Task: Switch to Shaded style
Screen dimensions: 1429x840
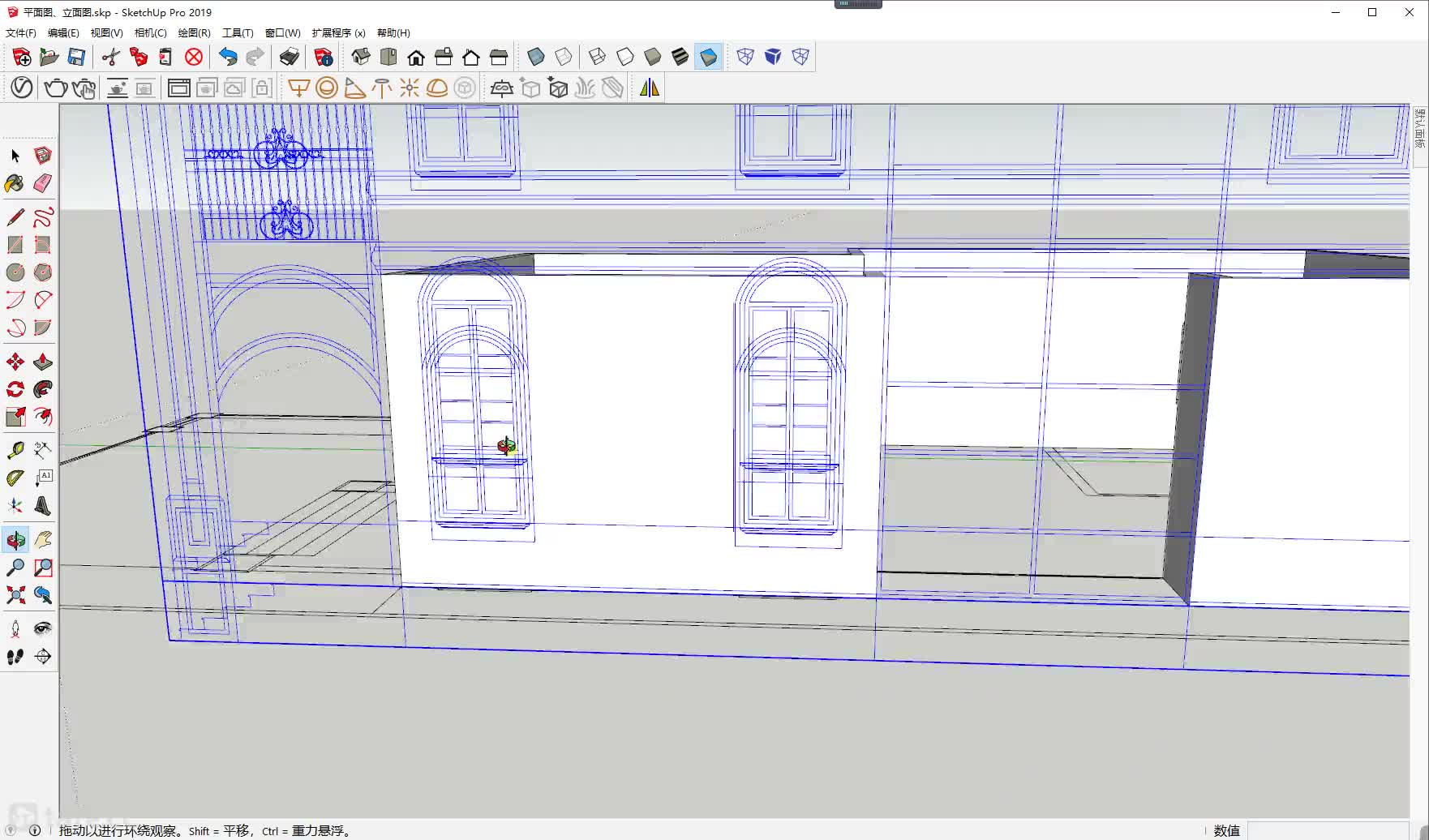Action: tap(653, 57)
